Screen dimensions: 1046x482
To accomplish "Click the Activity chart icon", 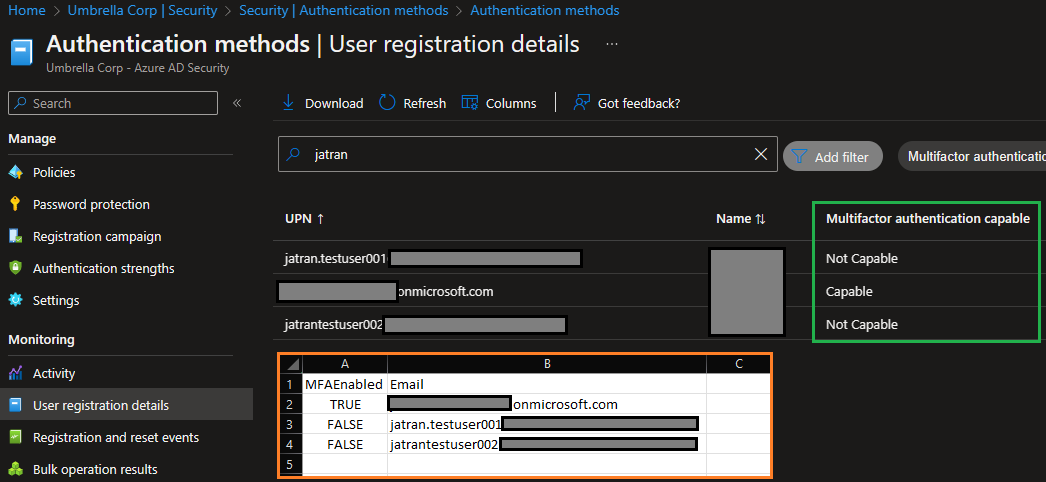I will pos(16,373).
